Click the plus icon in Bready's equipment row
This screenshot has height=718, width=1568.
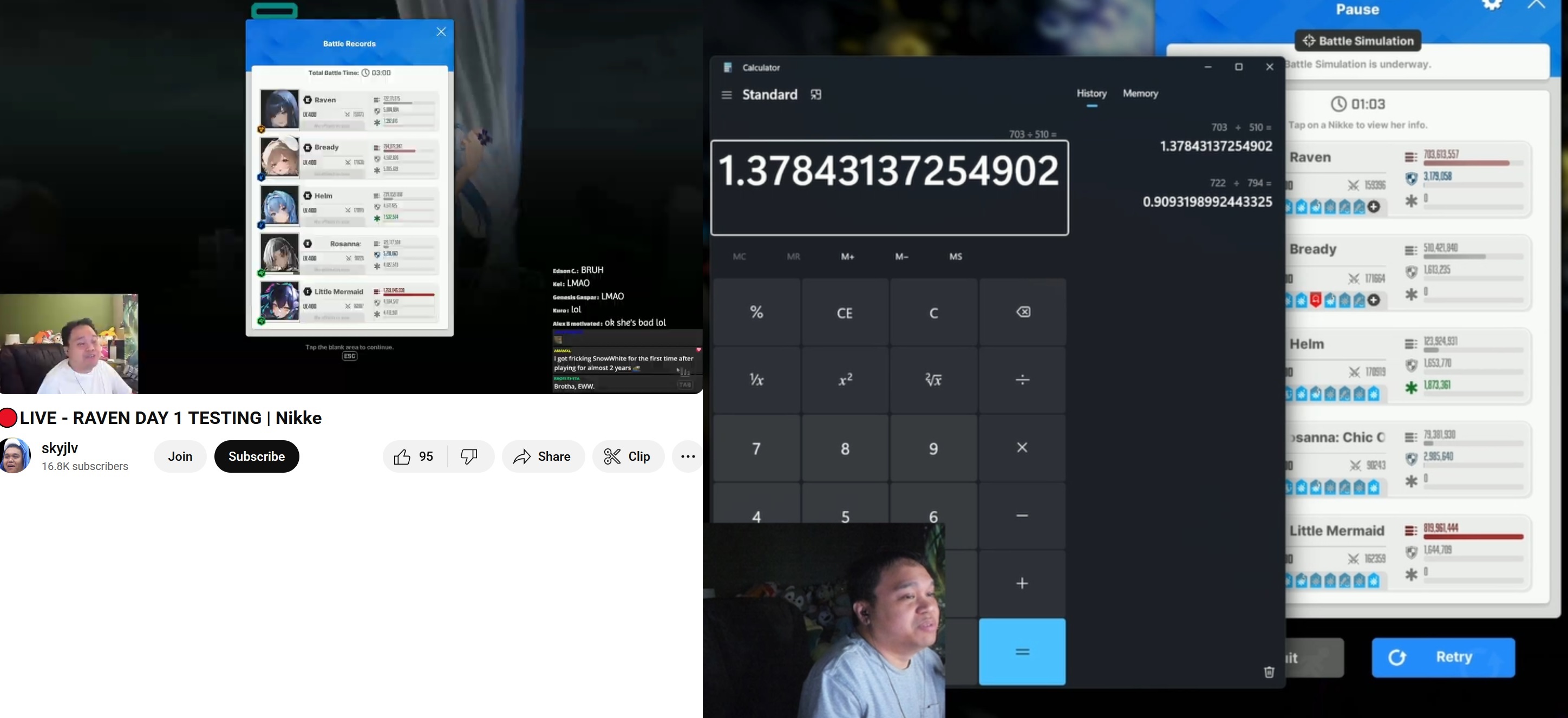1374,300
